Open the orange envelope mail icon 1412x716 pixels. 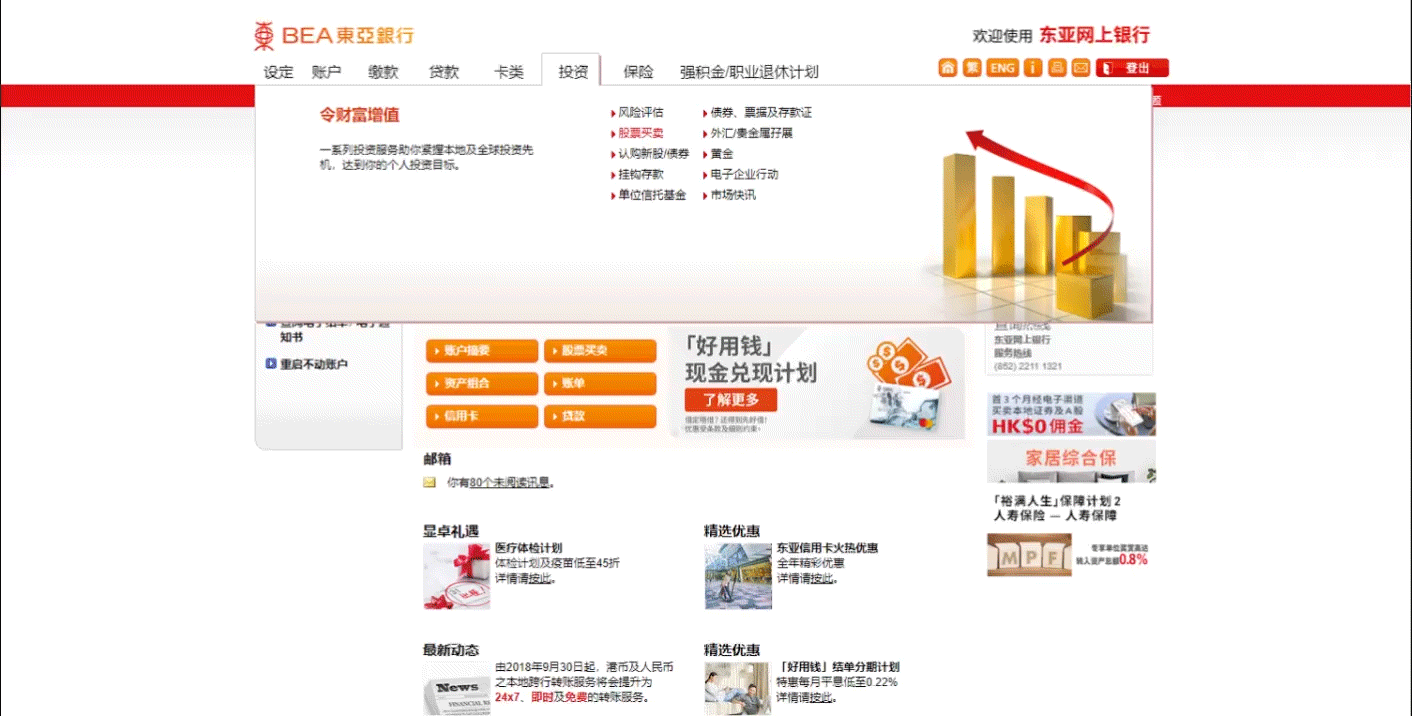[x=1081, y=68]
